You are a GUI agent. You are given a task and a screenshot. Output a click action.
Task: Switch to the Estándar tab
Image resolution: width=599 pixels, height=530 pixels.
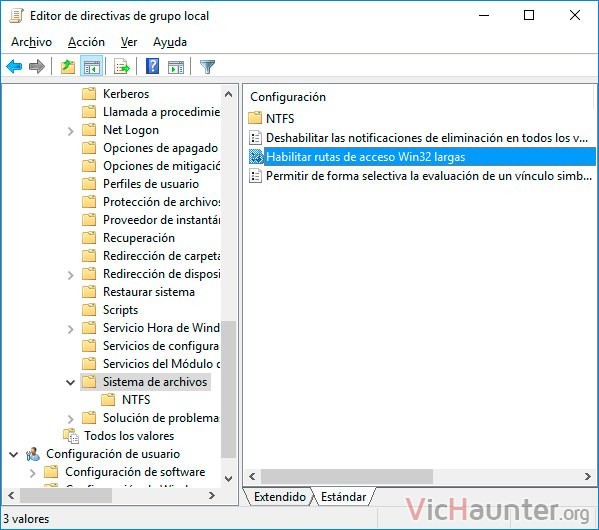coord(343,497)
